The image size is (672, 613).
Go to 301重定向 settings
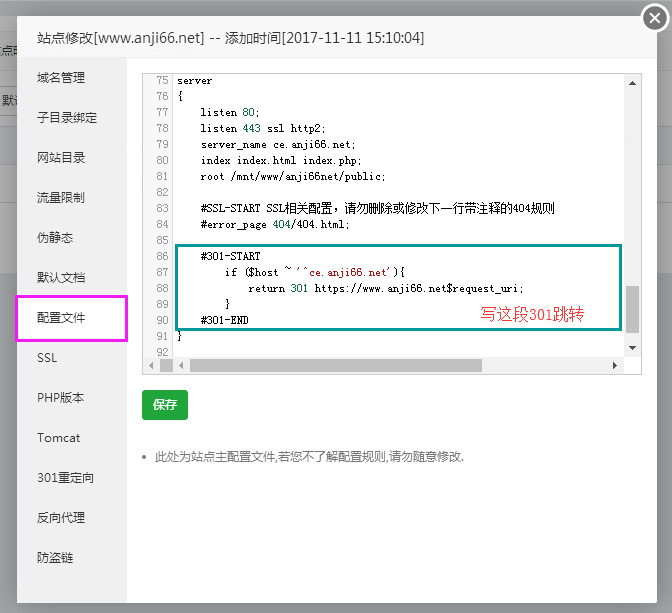tap(65, 478)
